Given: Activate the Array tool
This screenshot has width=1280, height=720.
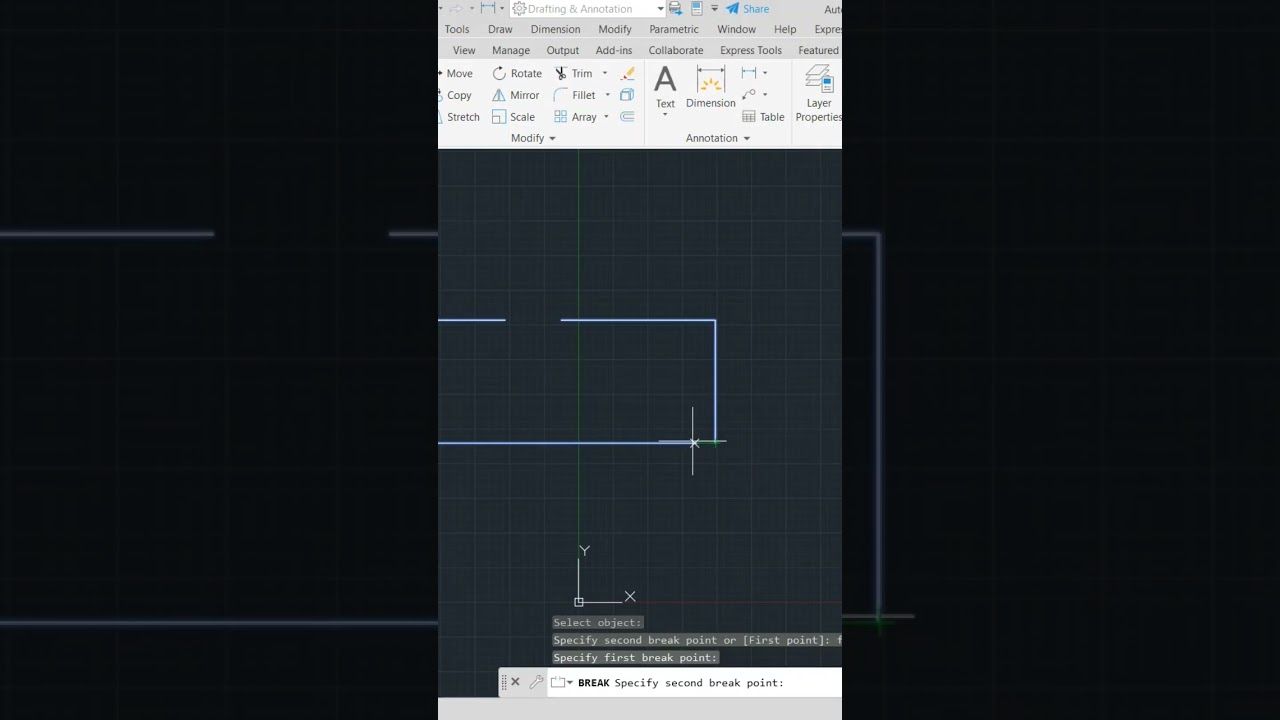Looking at the screenshot, I should [575, 117].
